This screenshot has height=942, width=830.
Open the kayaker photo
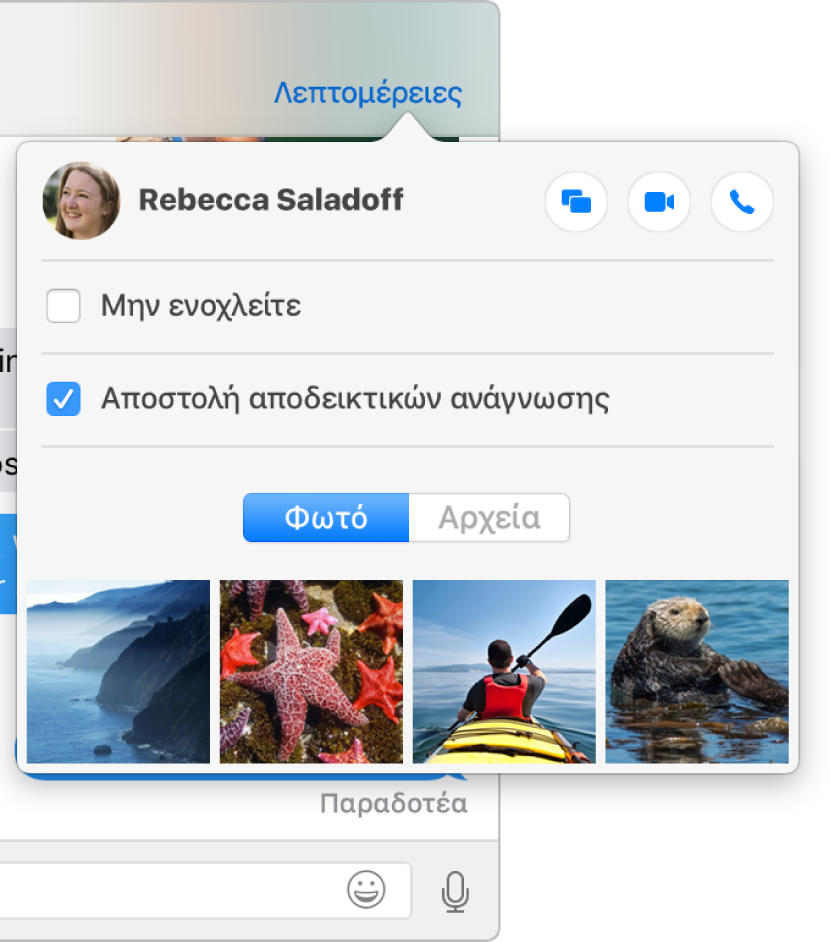[x=504, y=672]
